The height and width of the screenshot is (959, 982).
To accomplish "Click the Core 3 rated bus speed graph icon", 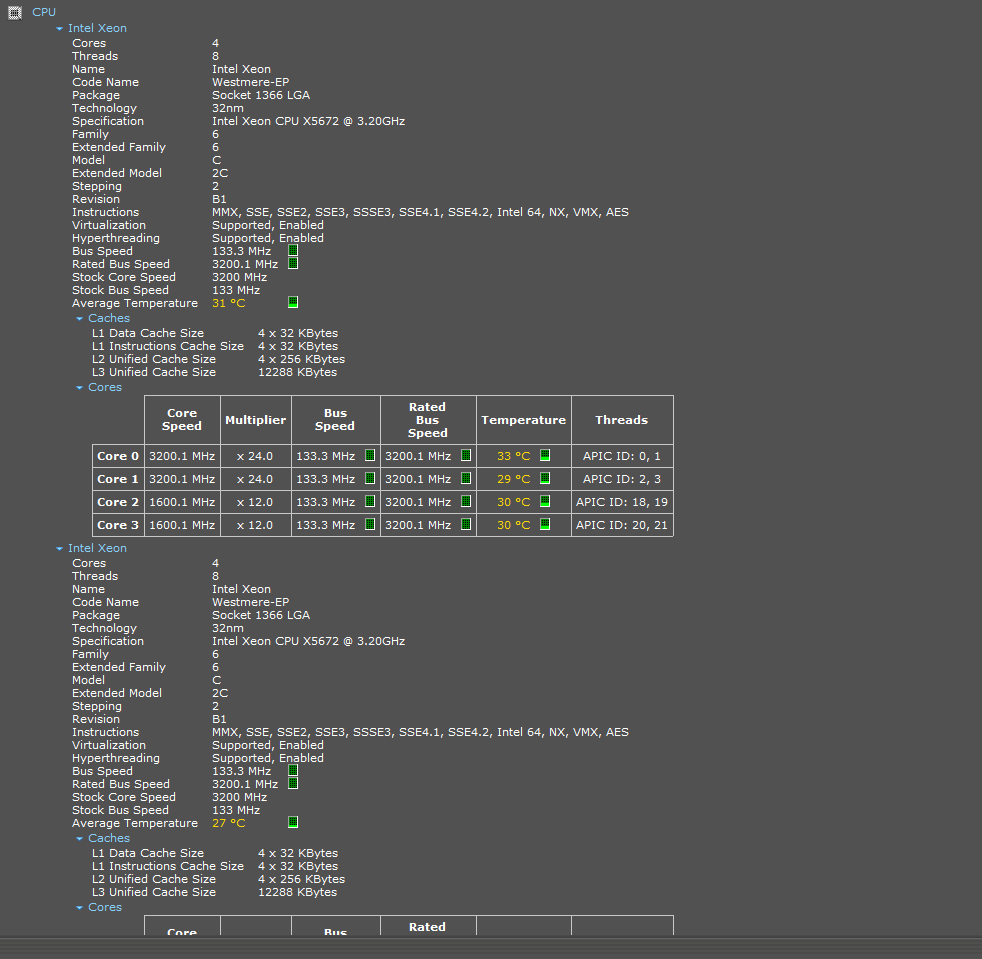I will (x=466, y=524).
